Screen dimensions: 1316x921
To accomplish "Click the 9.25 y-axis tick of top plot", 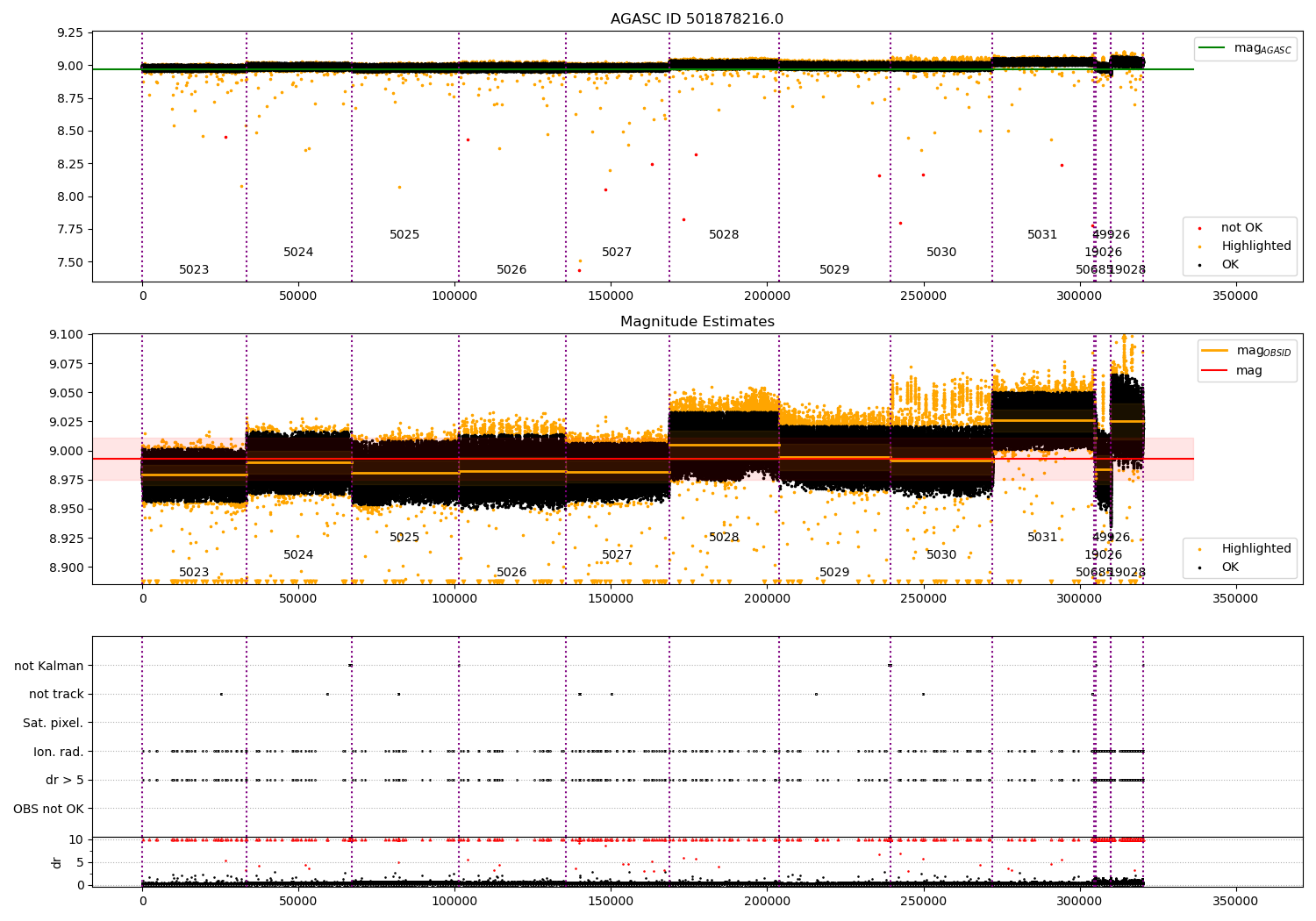I will coord(70,33).
